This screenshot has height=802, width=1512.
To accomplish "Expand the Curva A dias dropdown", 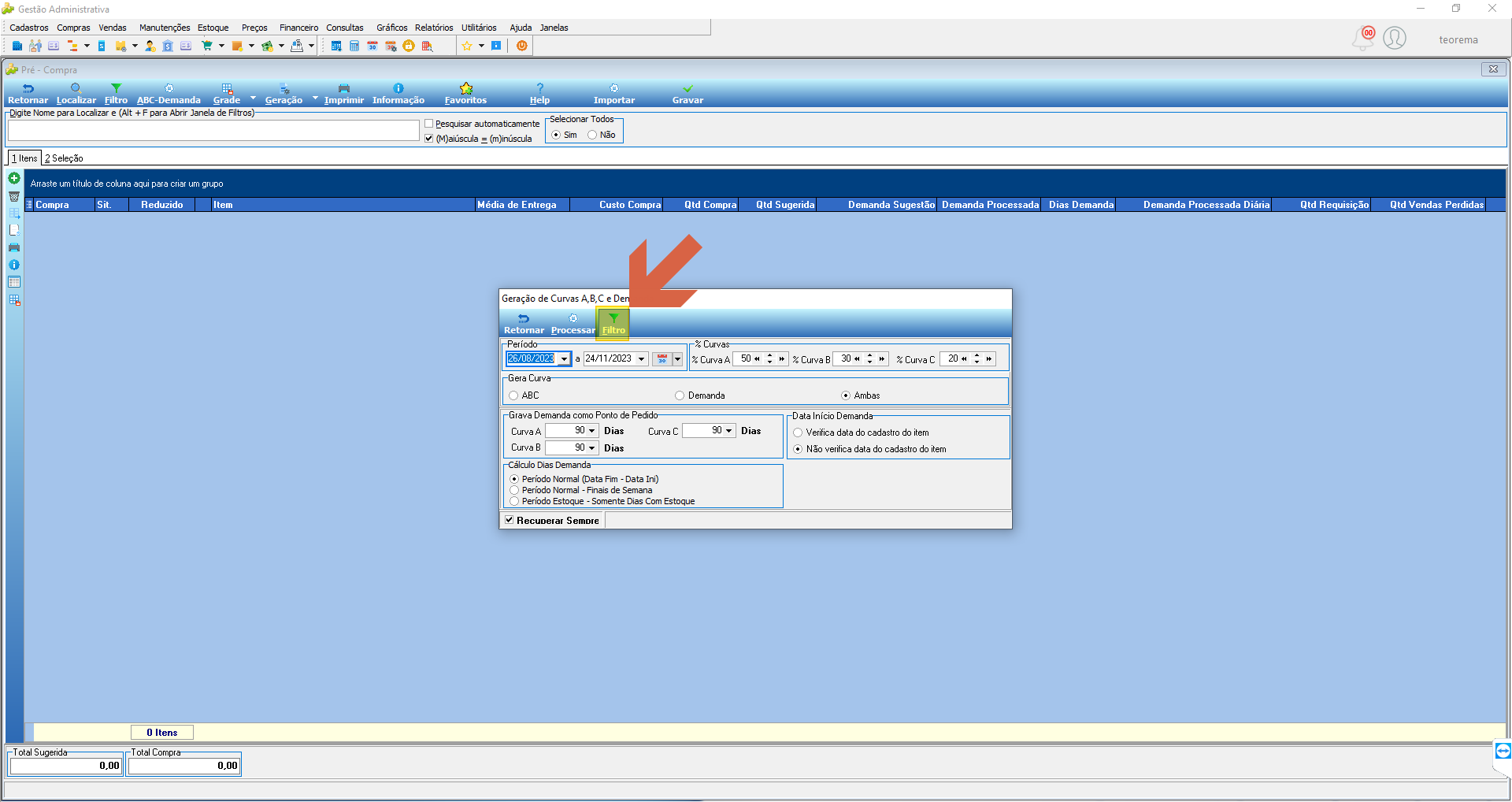I will 591,431.
